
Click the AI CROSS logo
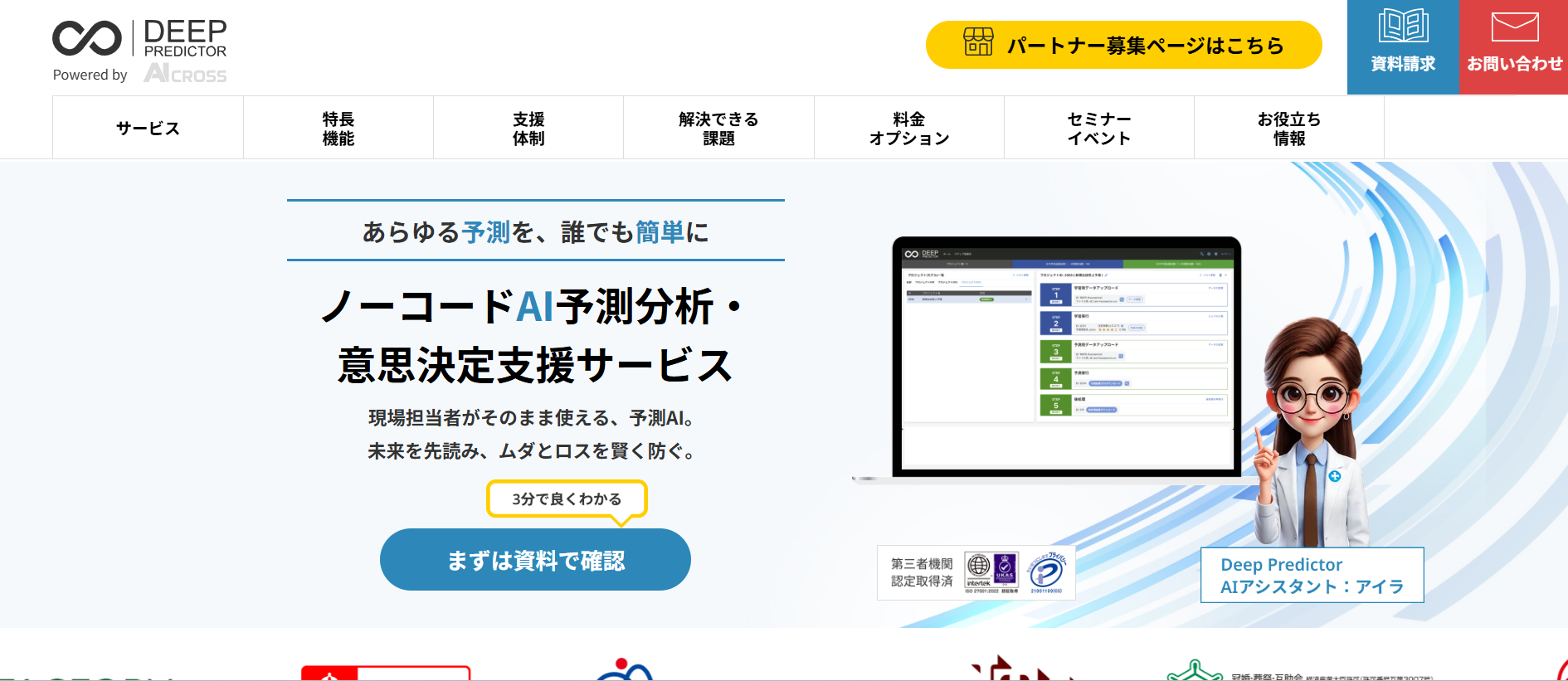[x=185, y=74]
